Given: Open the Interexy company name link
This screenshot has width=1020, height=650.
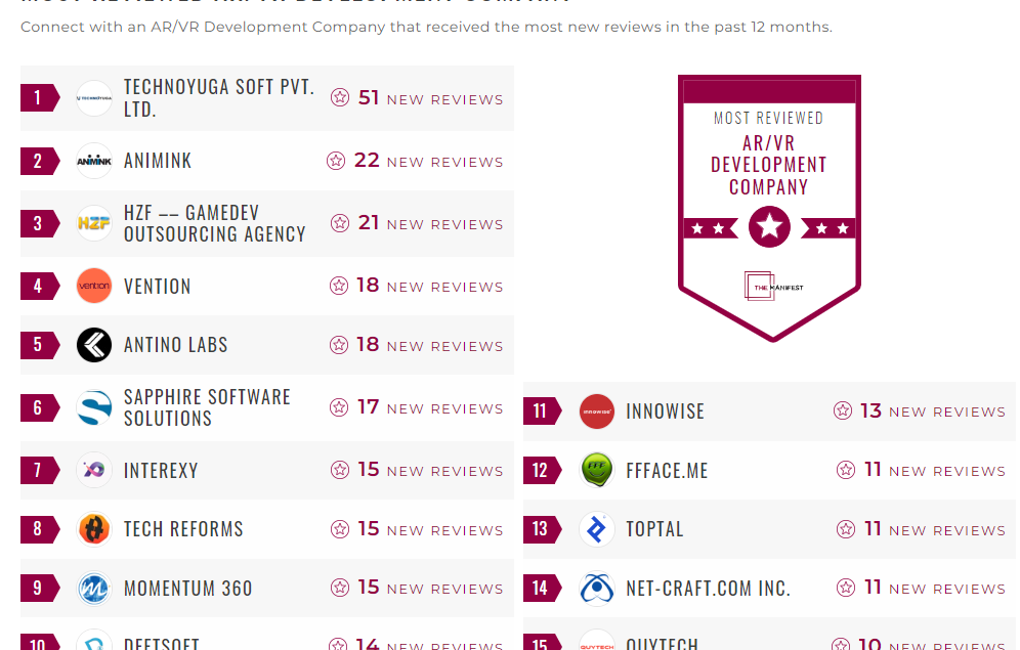Looking at the screenshot, I should (x=161, y=470).
